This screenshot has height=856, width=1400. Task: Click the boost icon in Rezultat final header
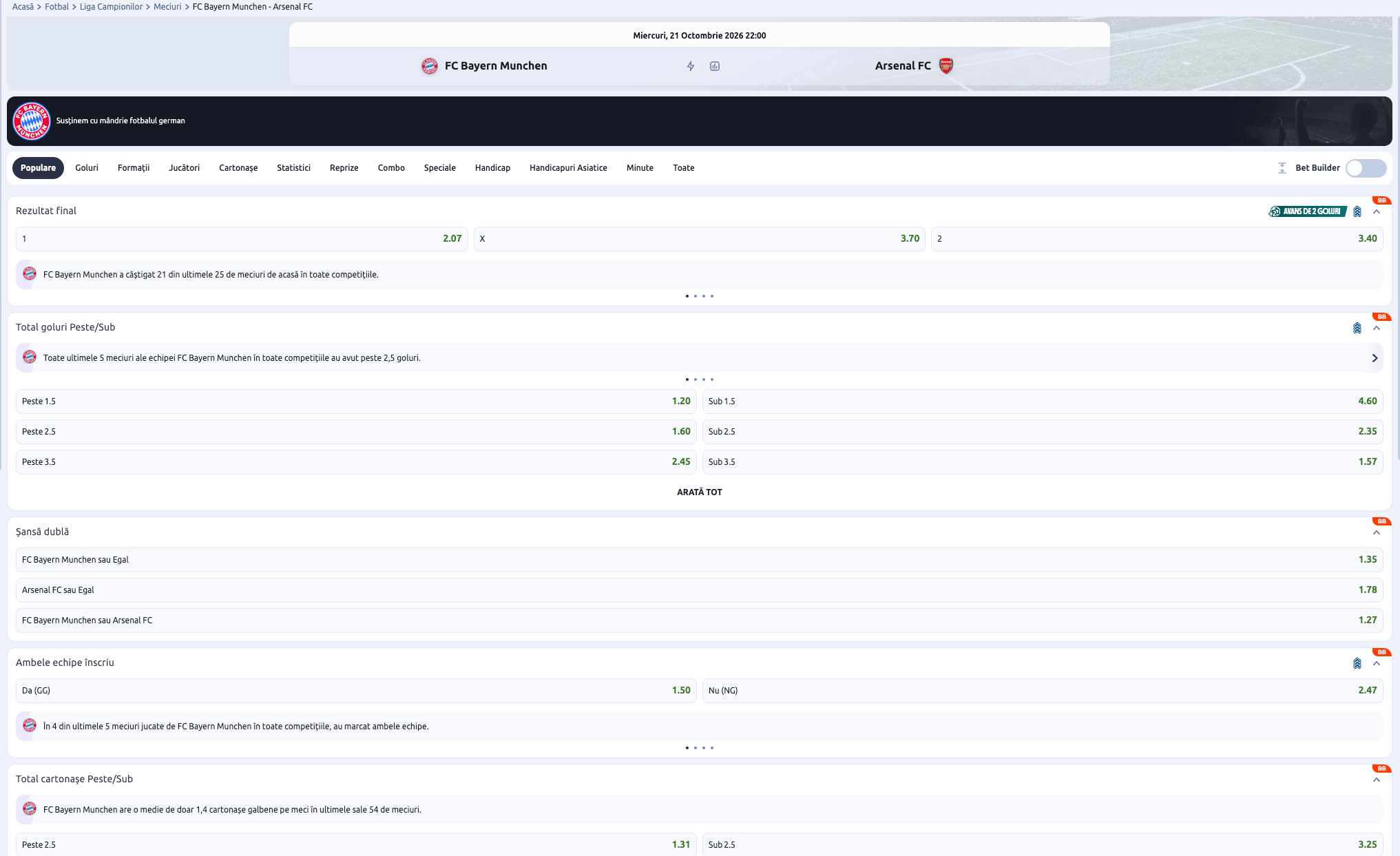(1357, 211)
